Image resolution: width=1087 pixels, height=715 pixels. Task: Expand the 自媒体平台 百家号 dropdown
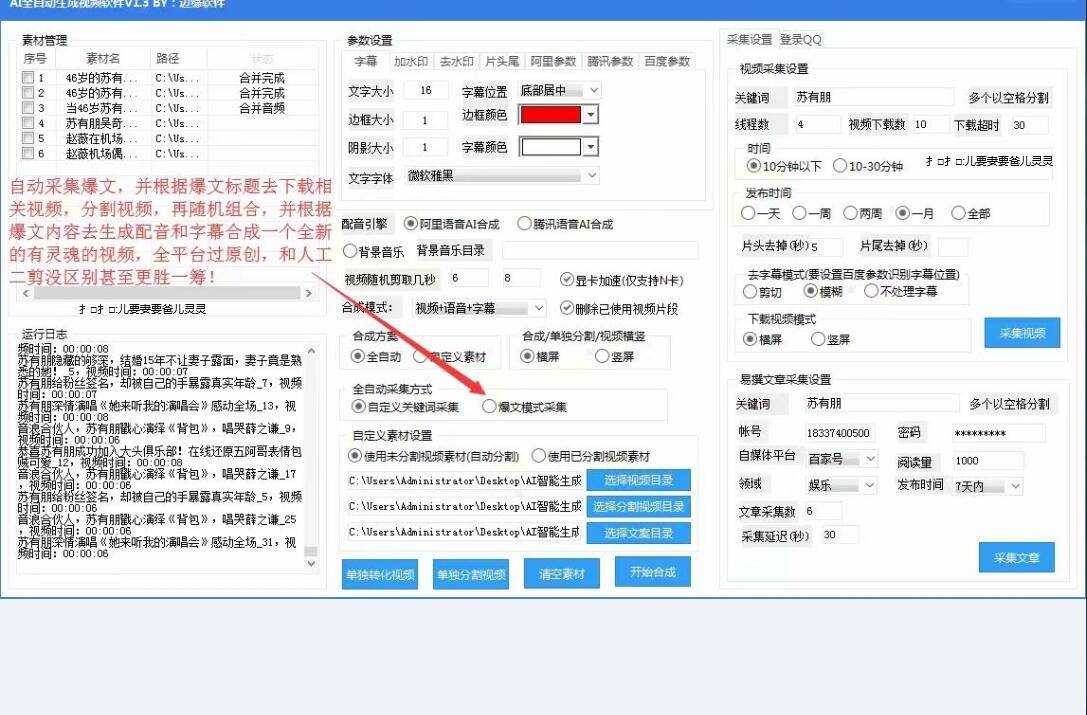click(842, 458)
